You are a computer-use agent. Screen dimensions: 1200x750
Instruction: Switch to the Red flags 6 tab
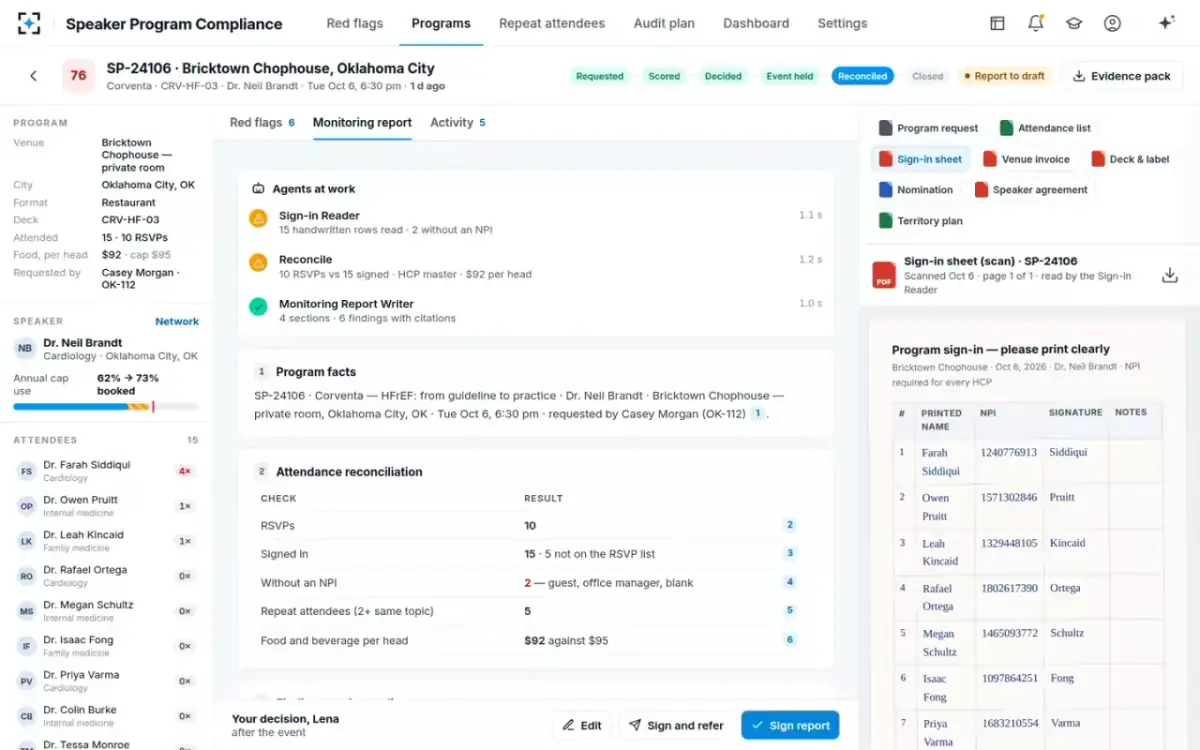tap(262, 122)
